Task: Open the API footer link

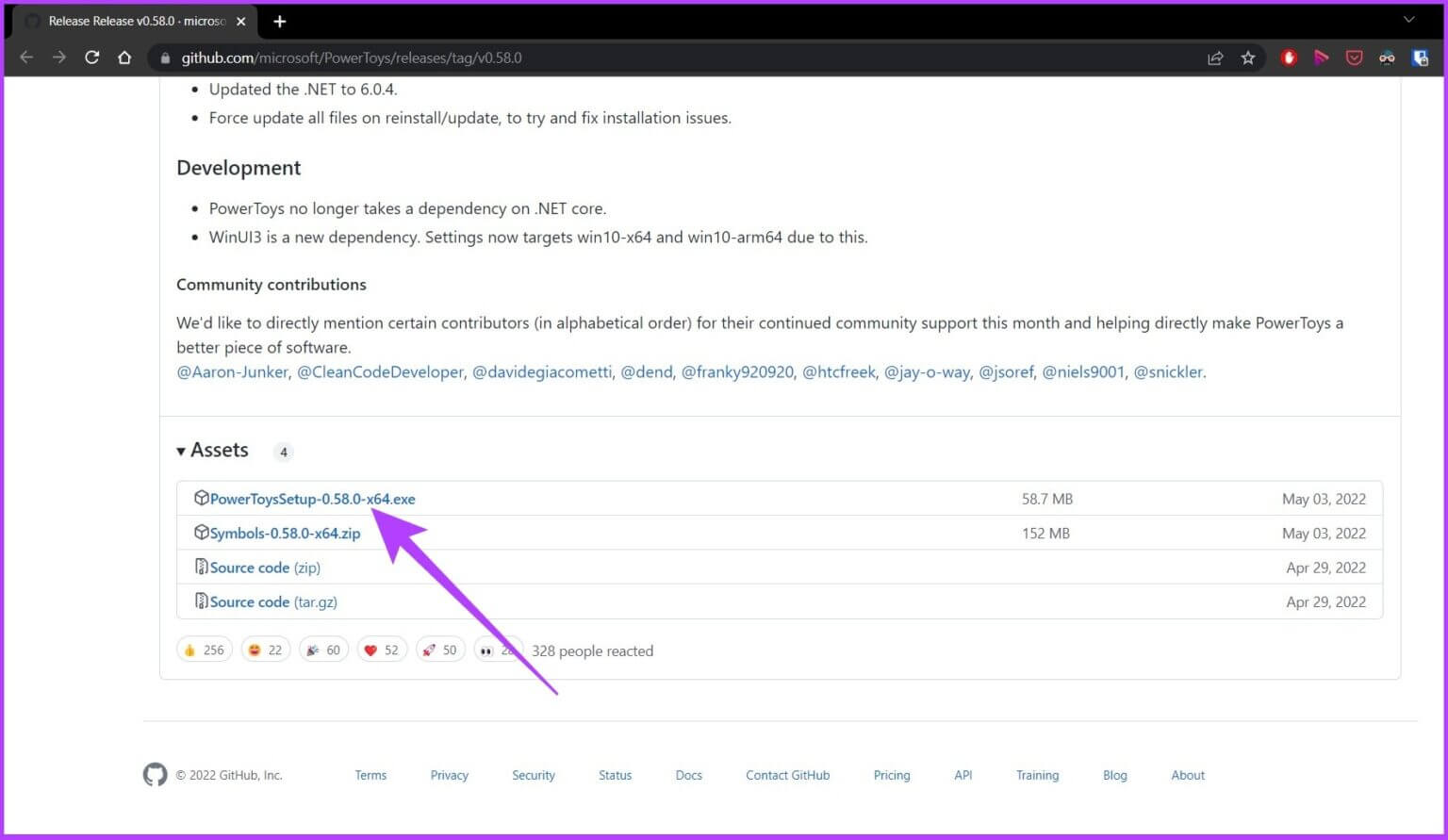Action: pyautogui.click(x=963, y=775)
